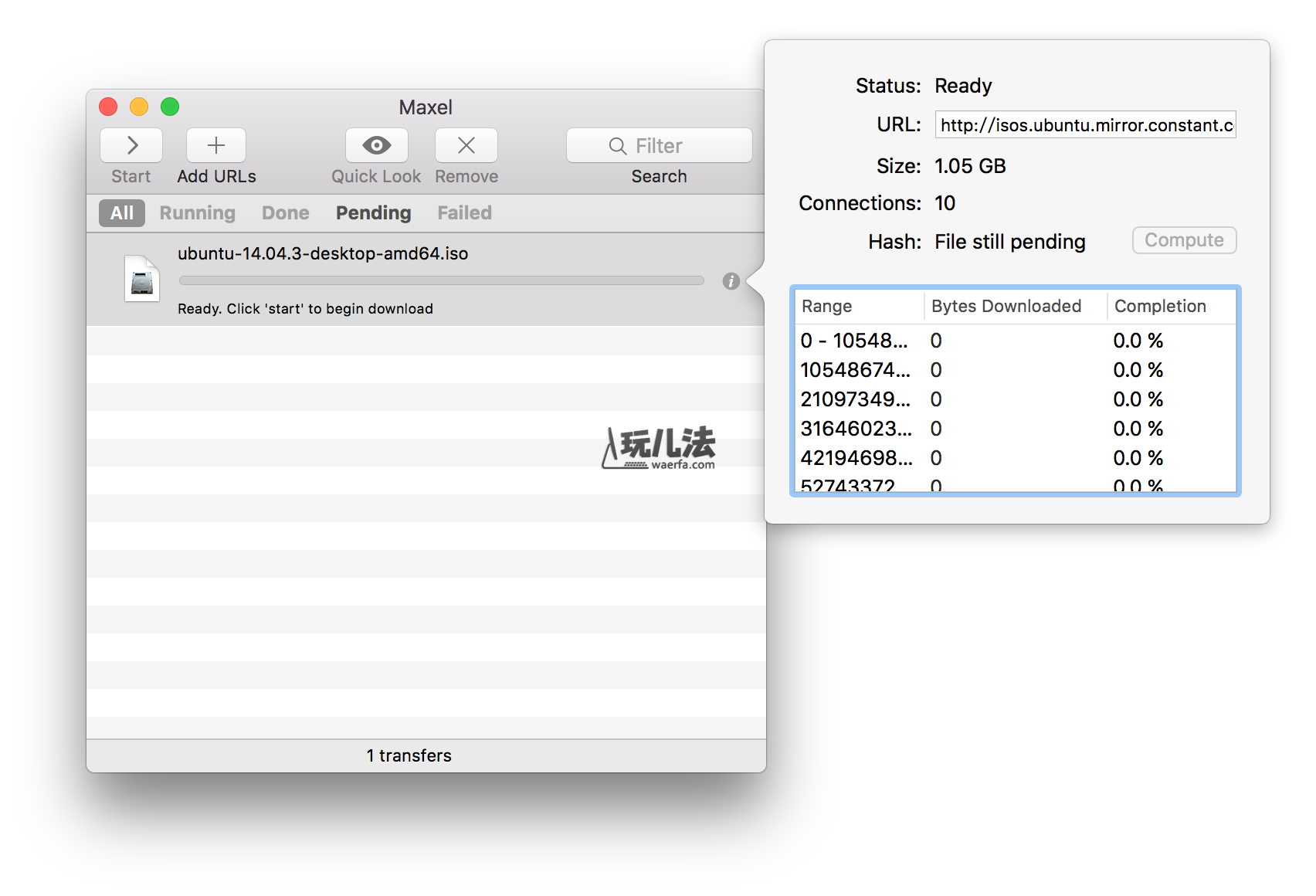The height and width of the screenshot is (896, 1316).
Task: Select the '21097349...' range row
Action: coord(1016,399)
